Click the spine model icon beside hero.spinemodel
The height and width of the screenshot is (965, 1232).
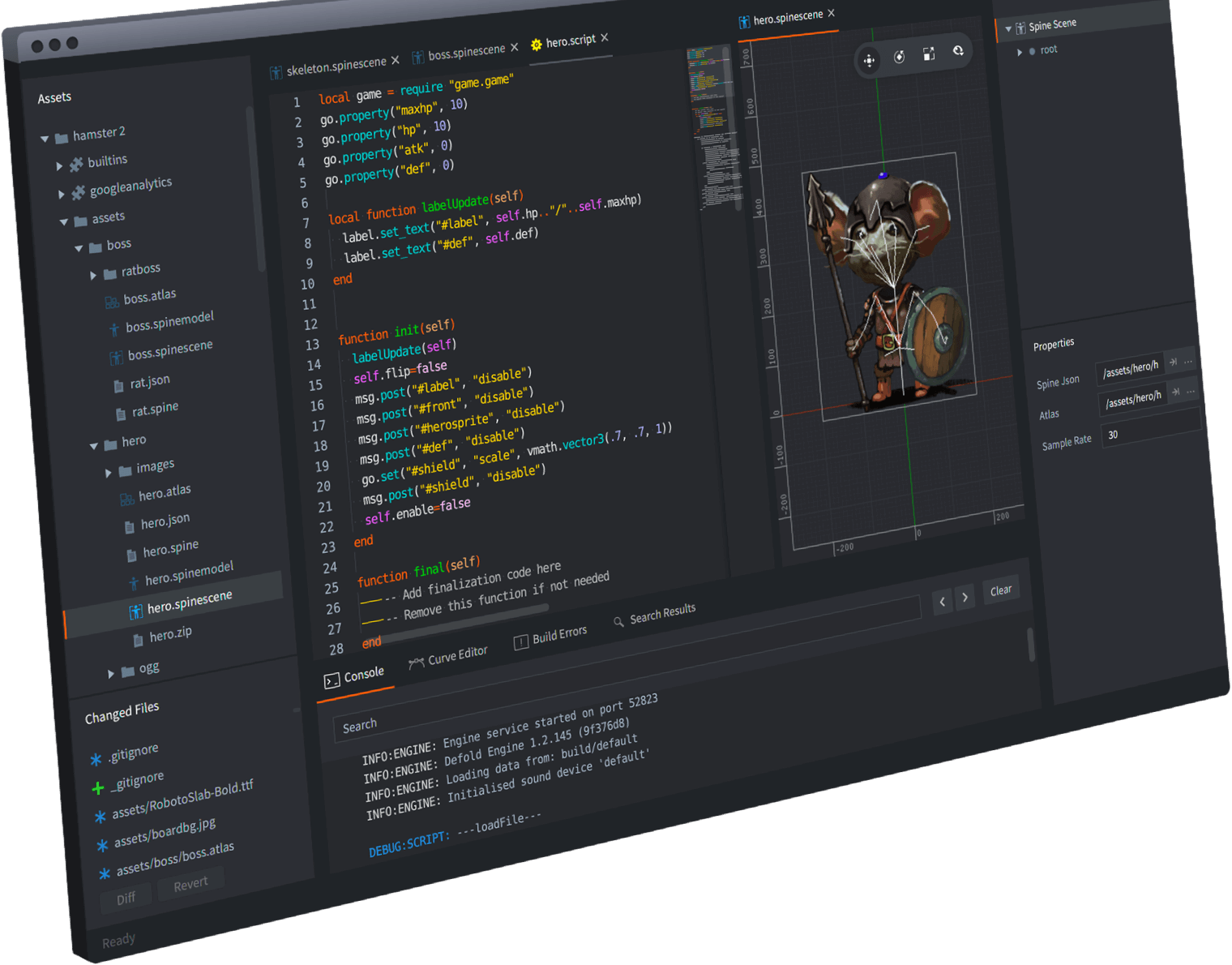click(x=134, y=582)
